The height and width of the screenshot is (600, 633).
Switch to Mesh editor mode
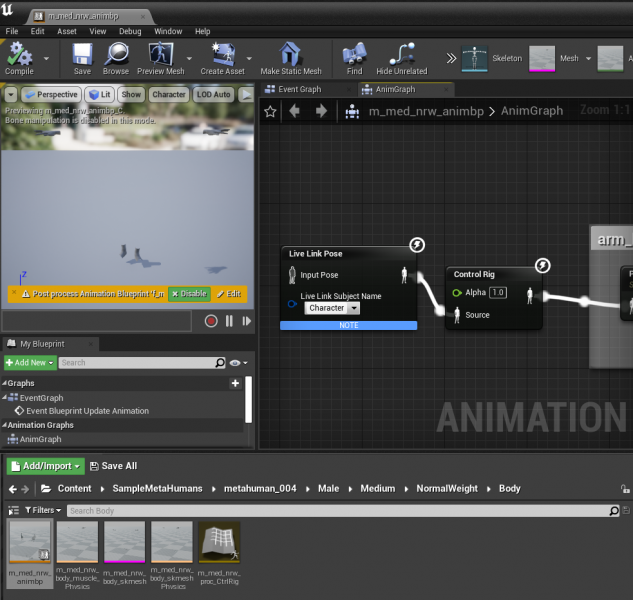pyautogui.click(x=554, y=59)
